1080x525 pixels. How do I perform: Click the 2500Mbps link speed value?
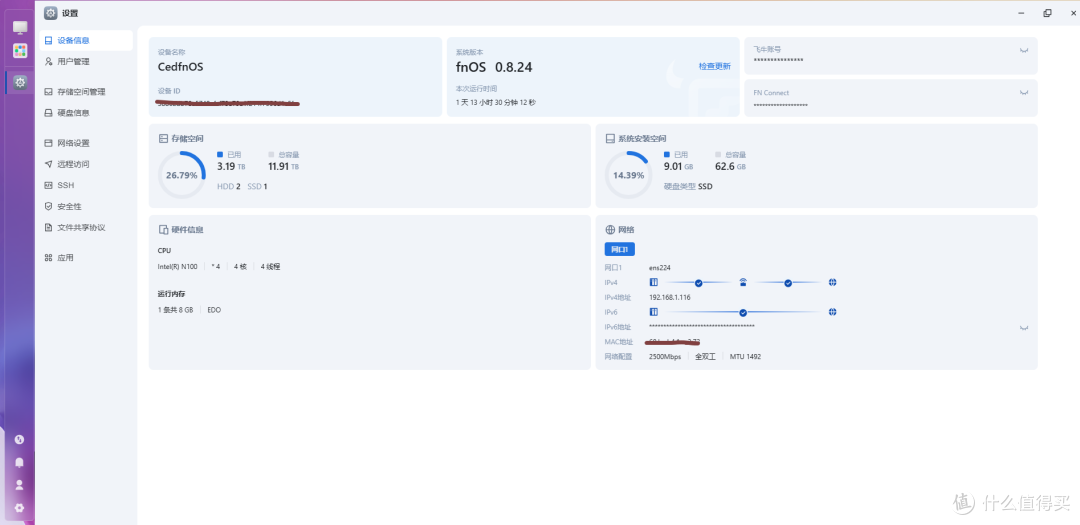pos(665,357)
